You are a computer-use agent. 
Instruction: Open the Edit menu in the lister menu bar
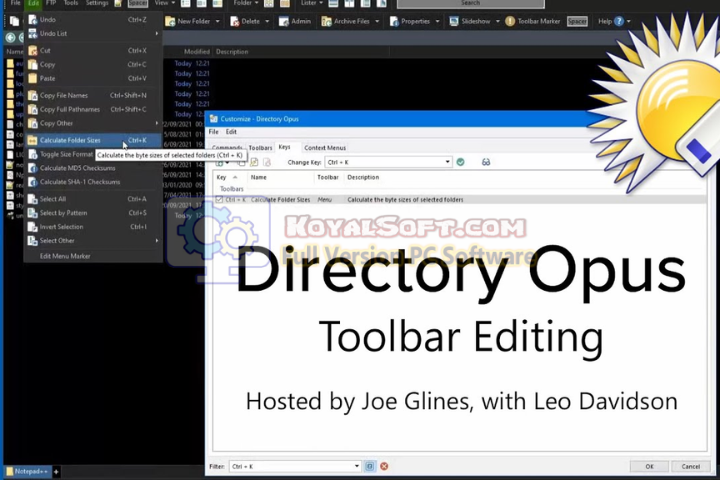click(33, 3)
